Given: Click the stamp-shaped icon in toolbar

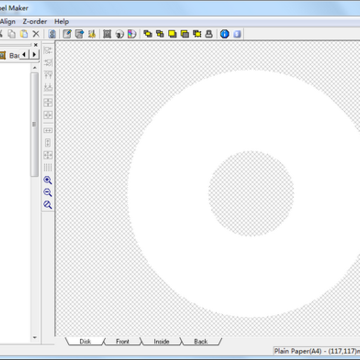Looking at the screenshot, I should pos(209,34).
